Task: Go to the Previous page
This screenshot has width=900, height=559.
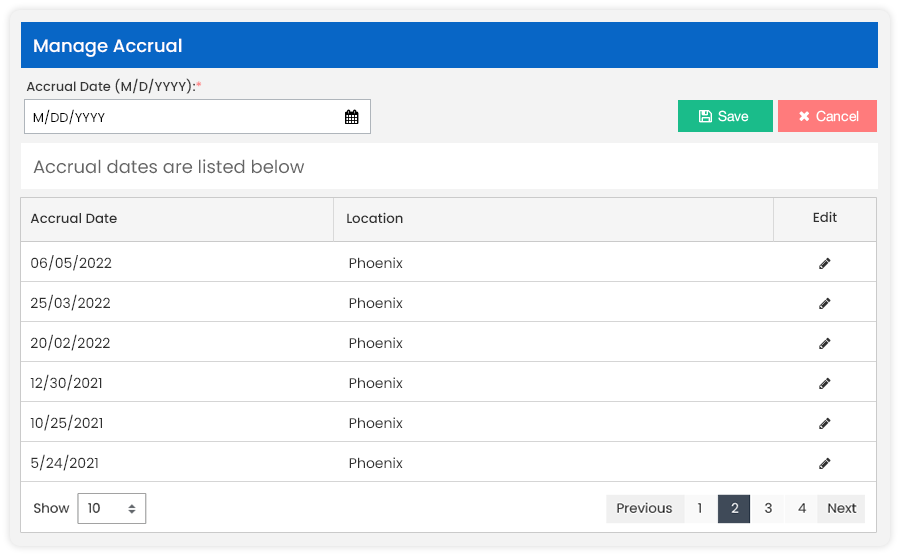Action: click(x=644, y=508)
